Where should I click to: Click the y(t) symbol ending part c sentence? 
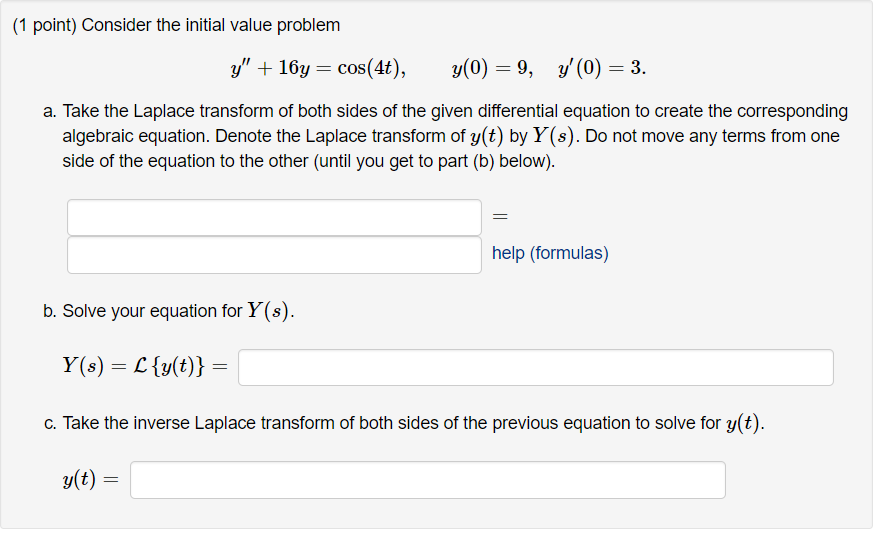point(742,423)
